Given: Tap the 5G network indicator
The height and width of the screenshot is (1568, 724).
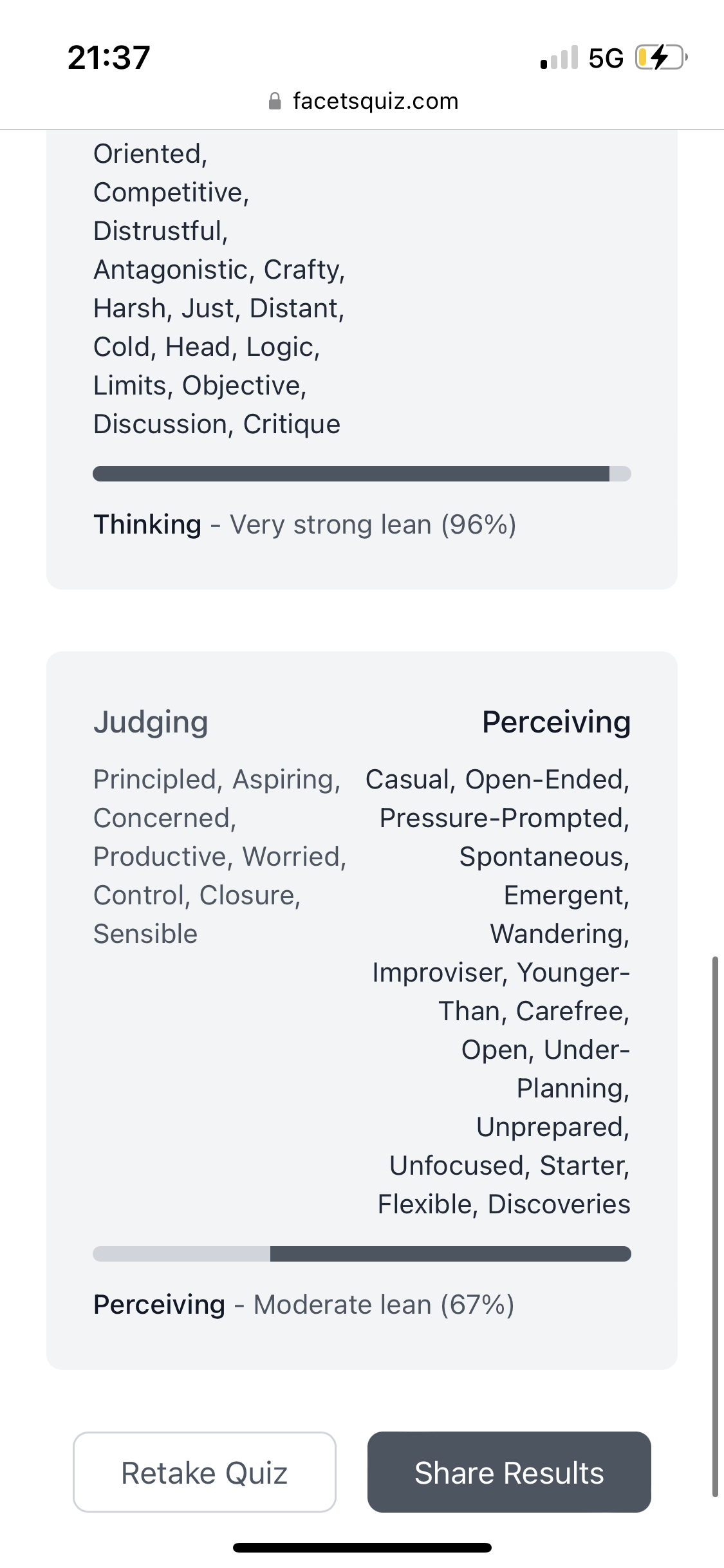Looking at the screenshot, I should [x=606, y=59].
